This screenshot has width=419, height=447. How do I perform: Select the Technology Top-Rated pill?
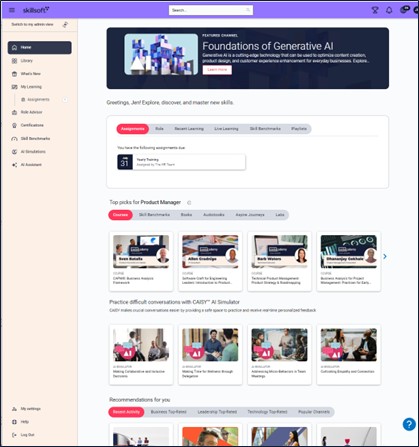point(267,412)
